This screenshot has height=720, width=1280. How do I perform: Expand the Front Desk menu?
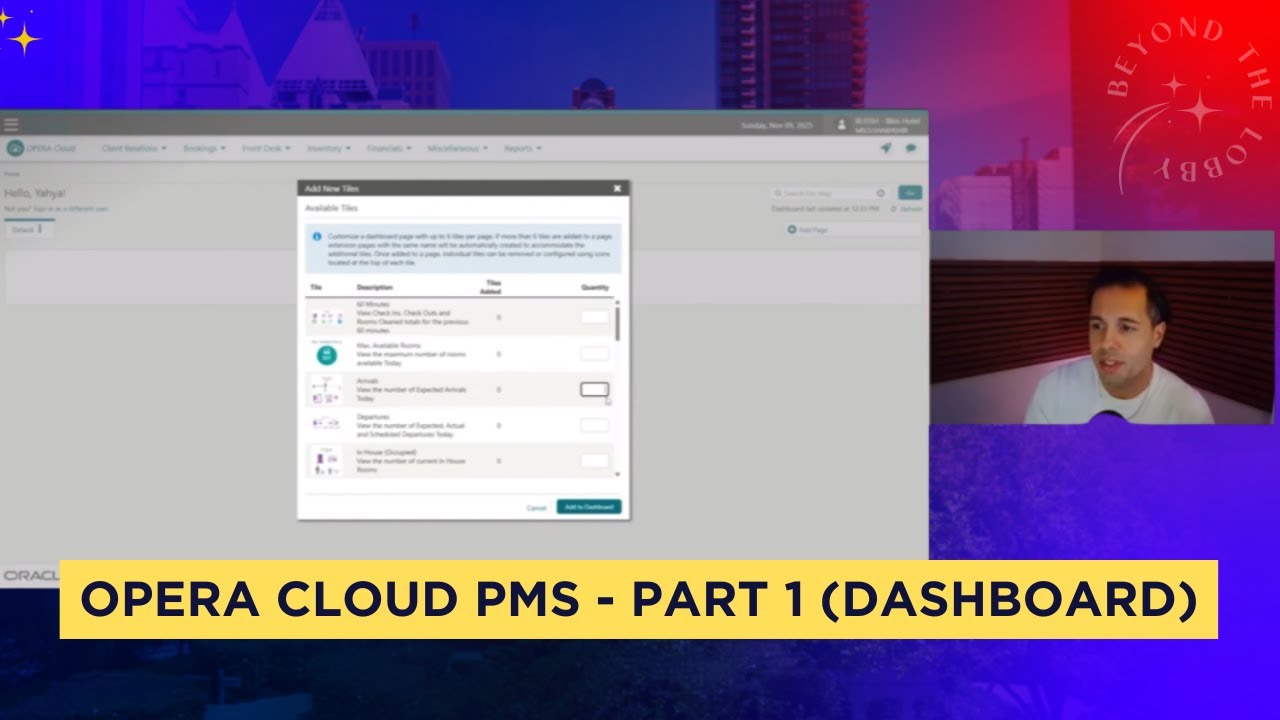[x=266, y=148]
